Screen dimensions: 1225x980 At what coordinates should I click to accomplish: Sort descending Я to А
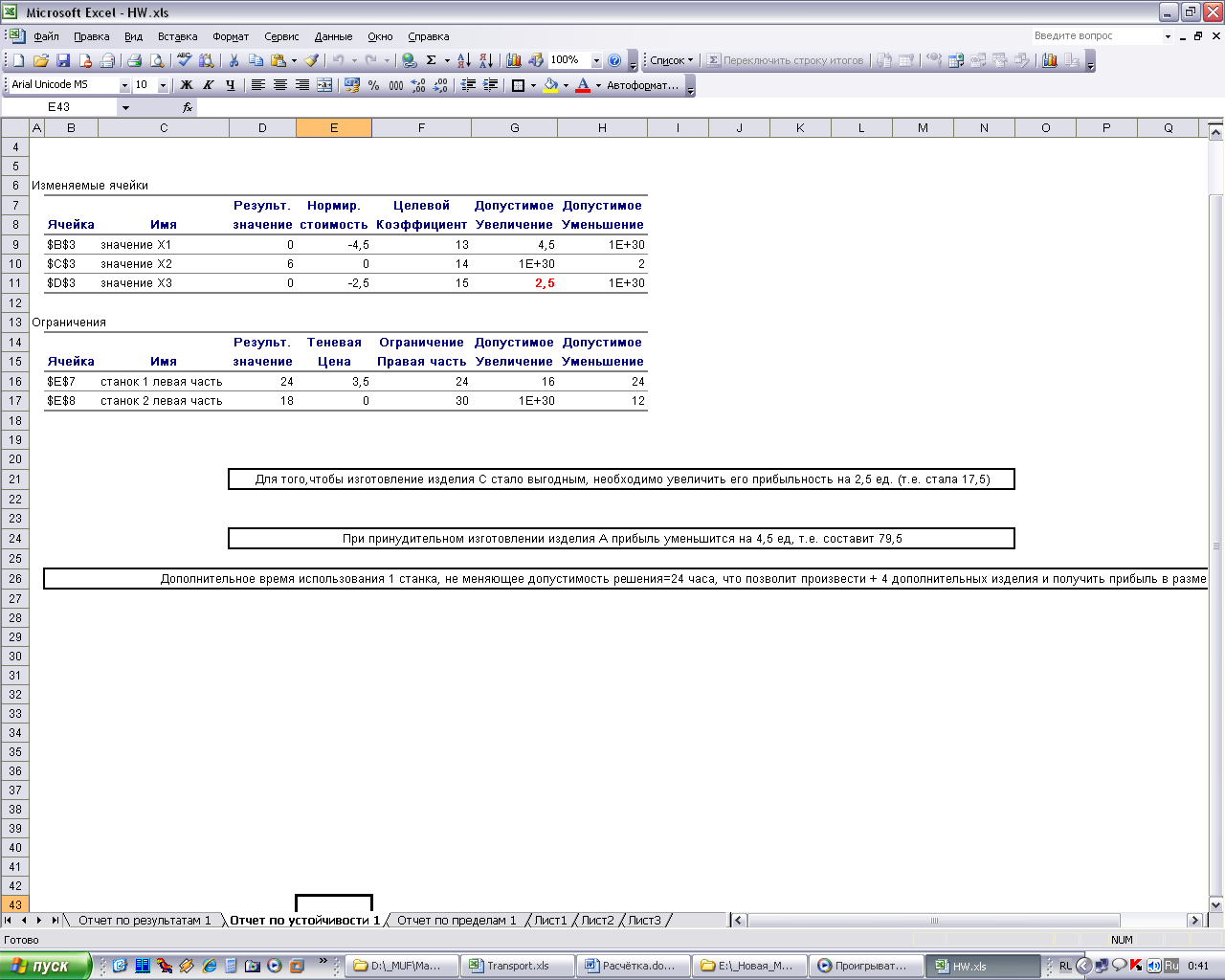click(x=486, y=60)
